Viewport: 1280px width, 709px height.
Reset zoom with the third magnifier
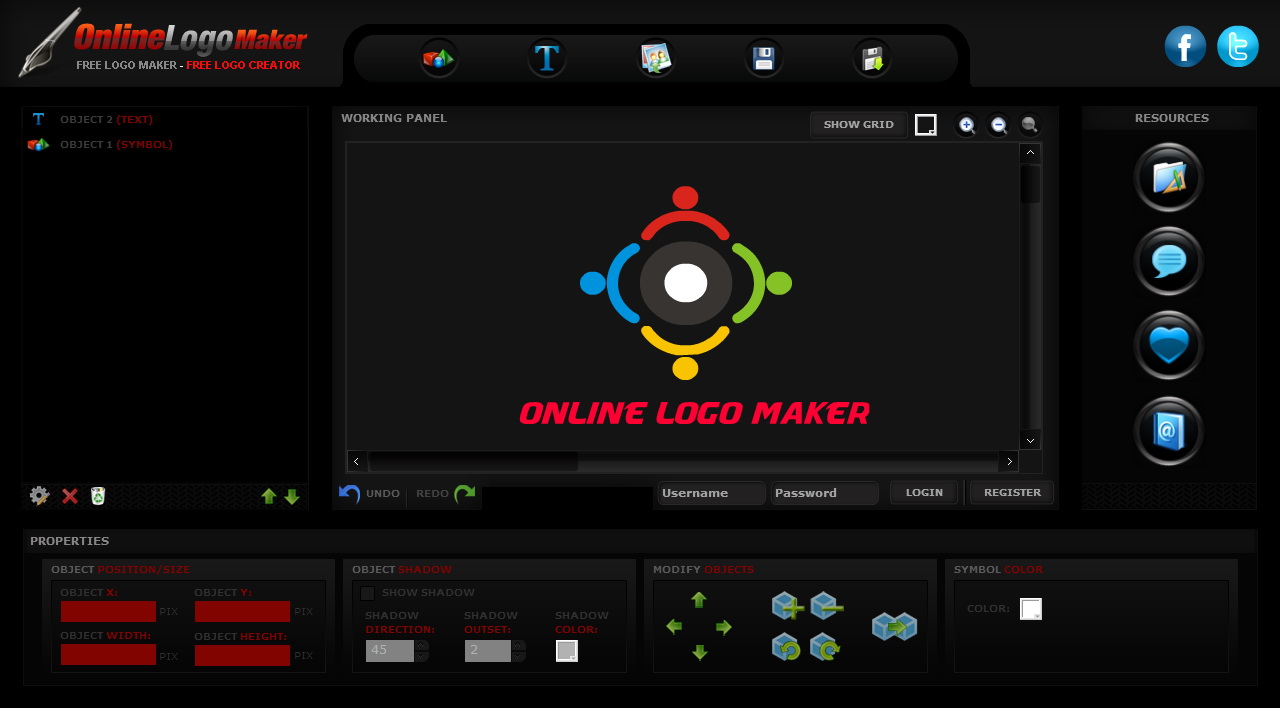[x=1029, y=125]
